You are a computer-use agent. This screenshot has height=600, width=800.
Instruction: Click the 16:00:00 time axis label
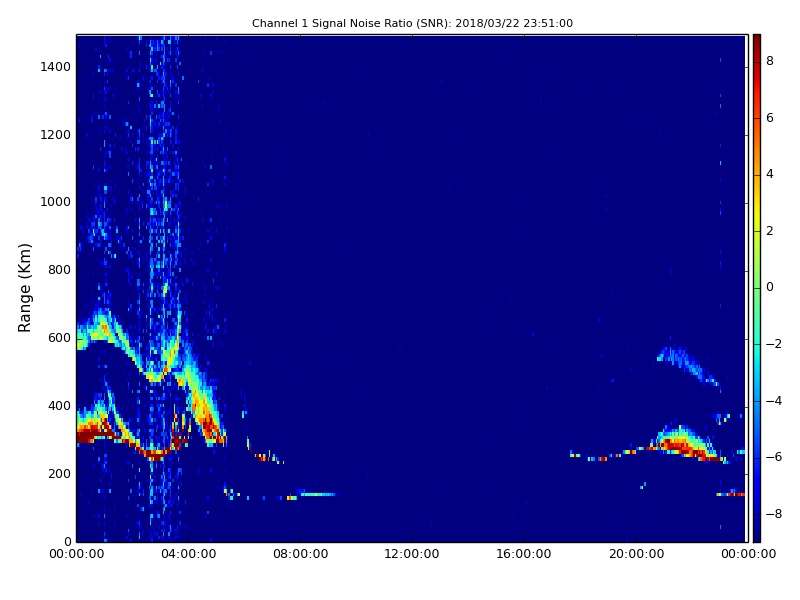(x=524, y=554)
